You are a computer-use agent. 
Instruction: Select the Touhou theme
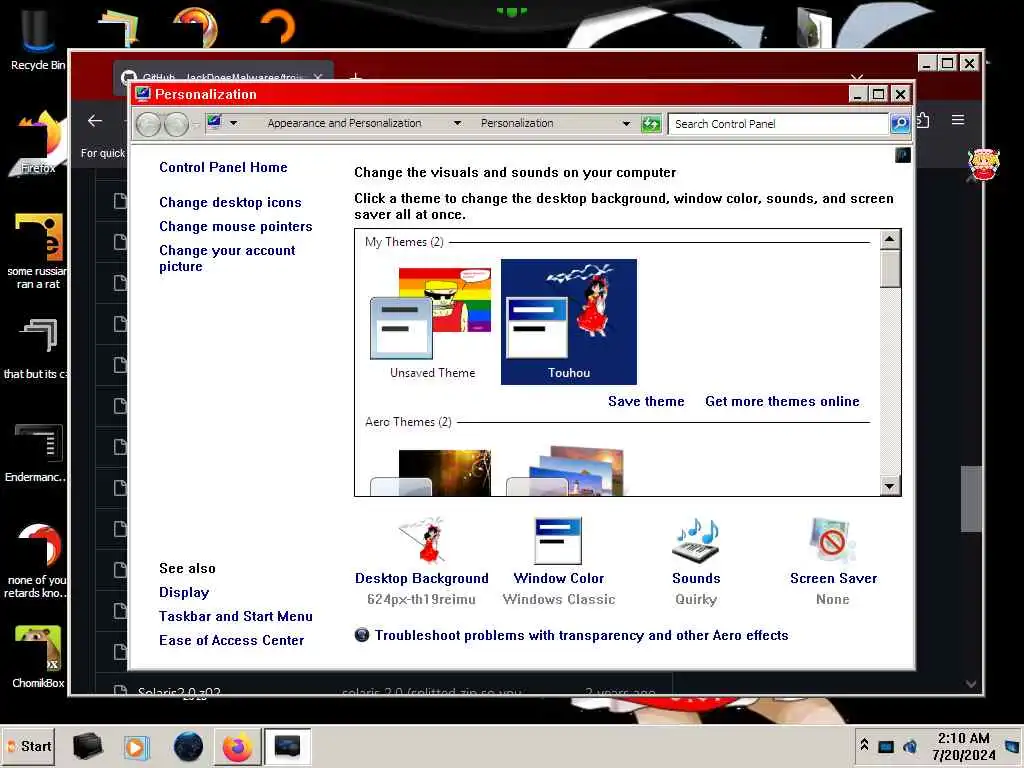[569, 321]
